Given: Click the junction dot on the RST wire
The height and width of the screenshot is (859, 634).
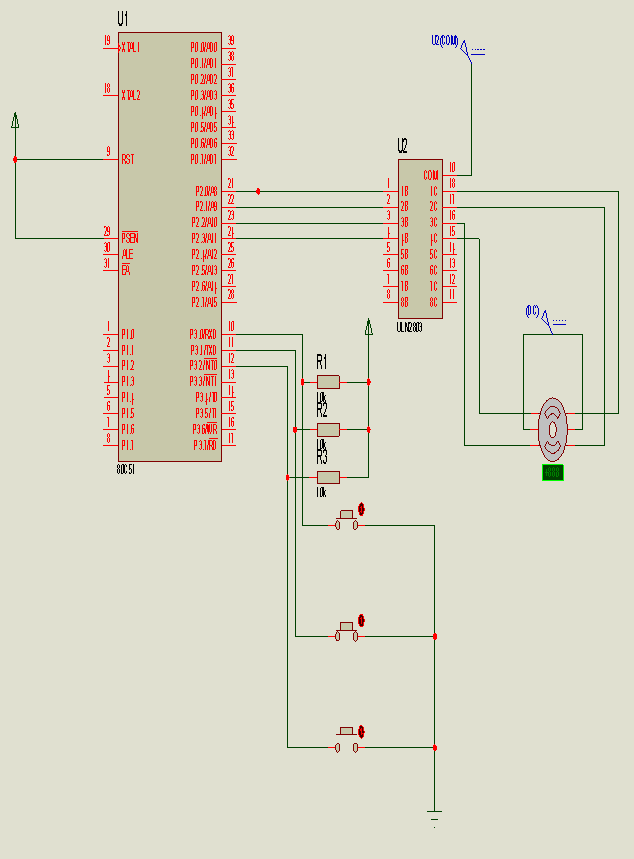Looking at the screenshot, I should pos(15,159).
